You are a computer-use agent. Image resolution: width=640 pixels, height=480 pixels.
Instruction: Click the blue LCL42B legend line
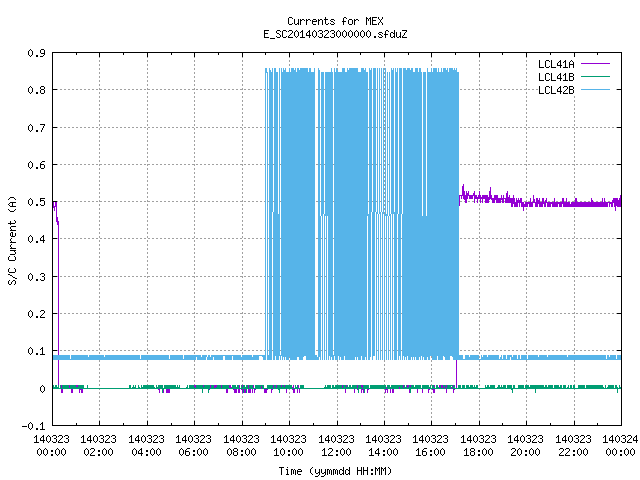click(x=595, y=89)
